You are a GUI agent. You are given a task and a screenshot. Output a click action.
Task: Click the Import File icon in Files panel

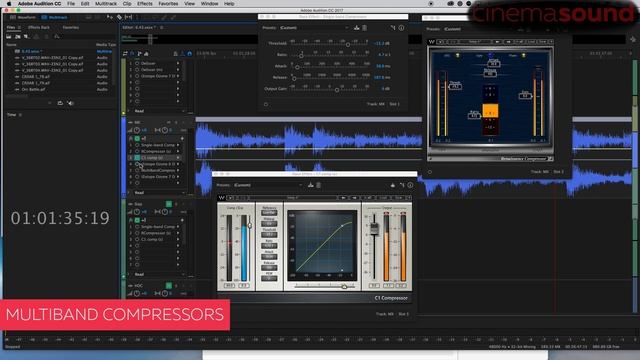18,37
